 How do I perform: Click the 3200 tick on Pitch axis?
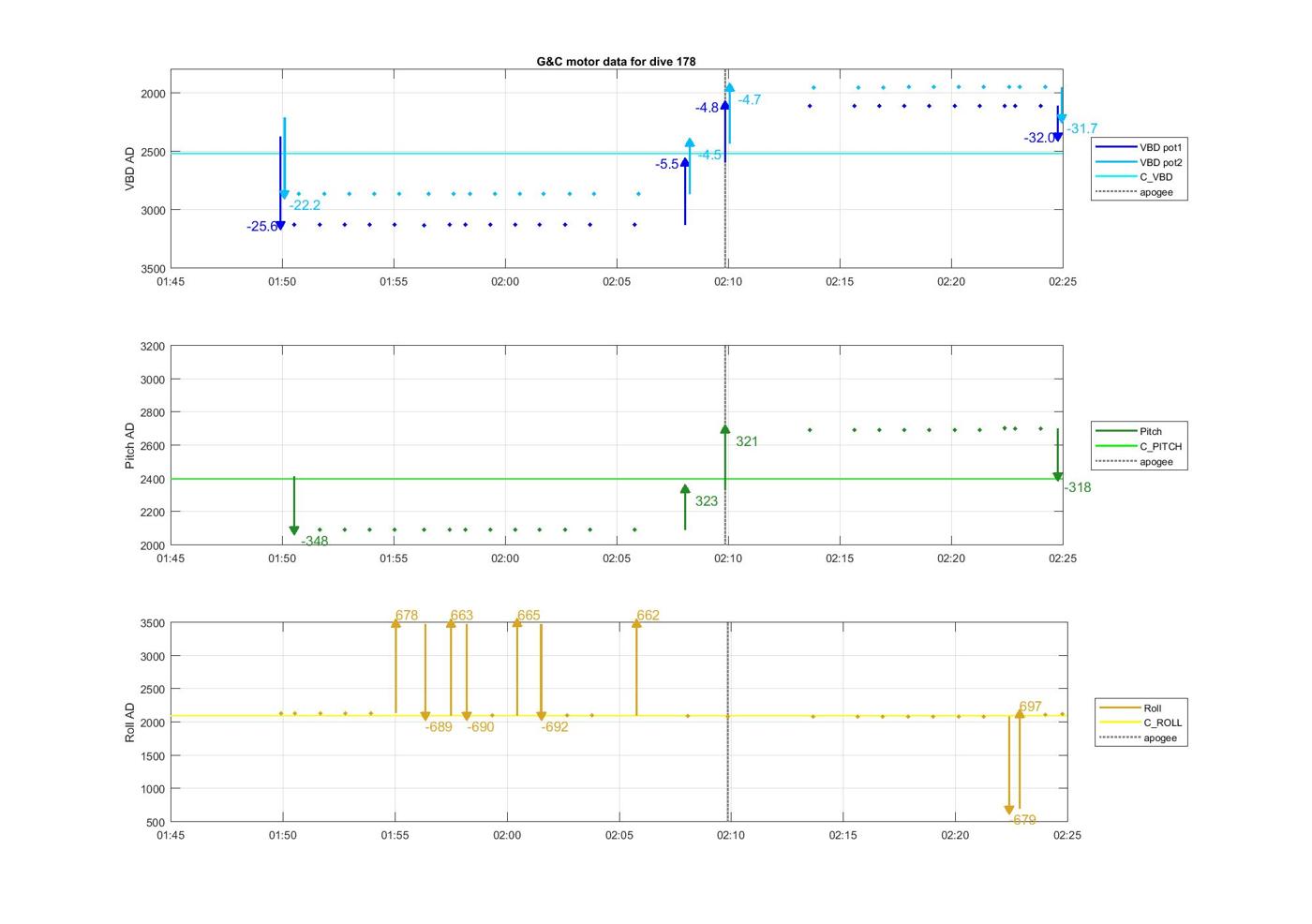(x=153, y=347)
